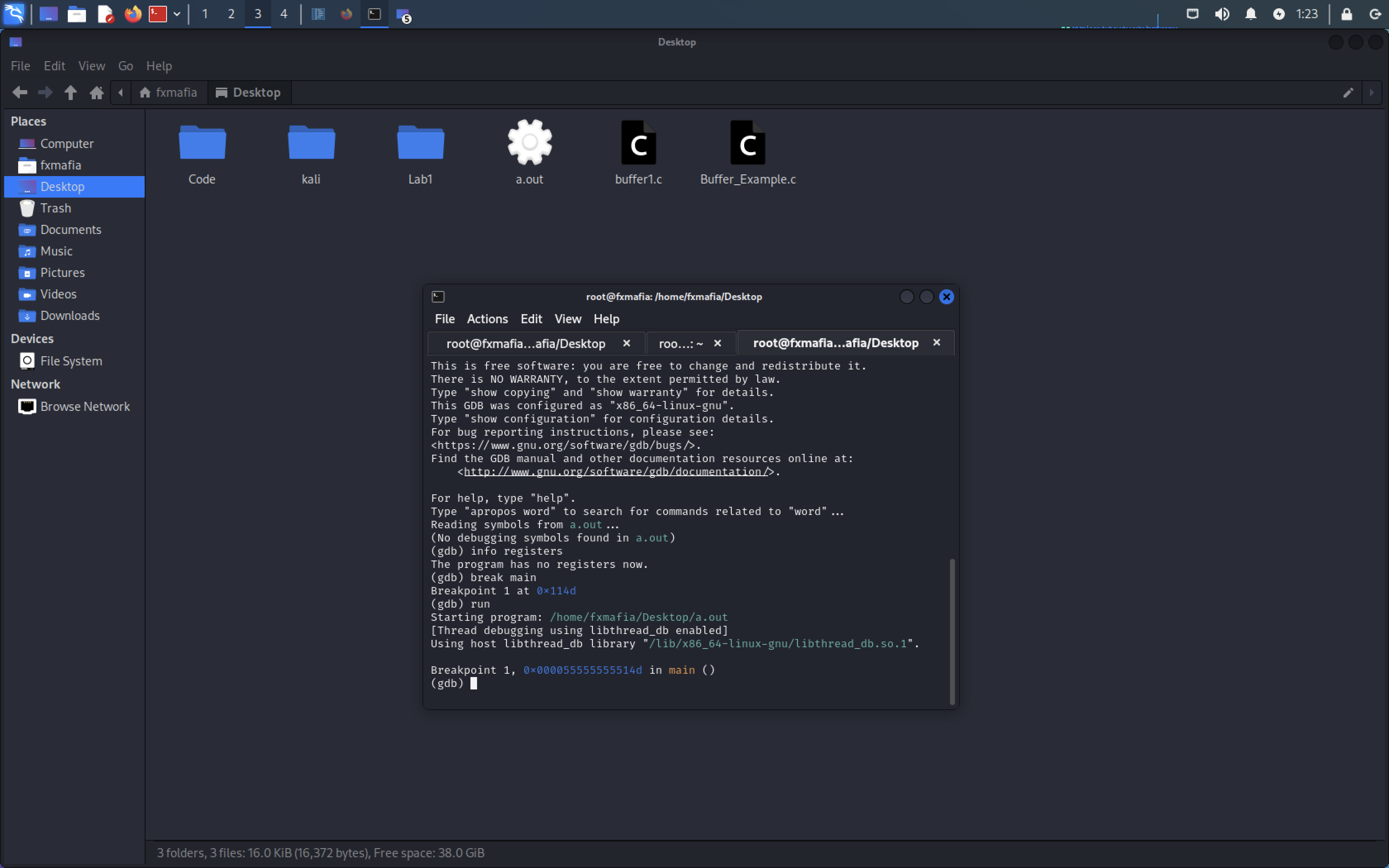Click the terminal window title icon
This screenshot has width=1389, height=868.
(438, 296)
